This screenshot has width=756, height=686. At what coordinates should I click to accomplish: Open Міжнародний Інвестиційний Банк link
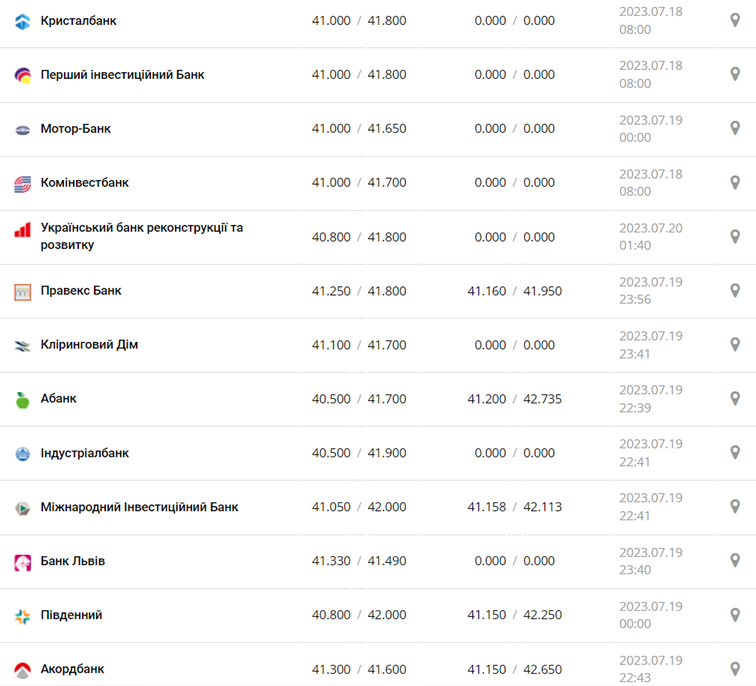tap(139, 507)
